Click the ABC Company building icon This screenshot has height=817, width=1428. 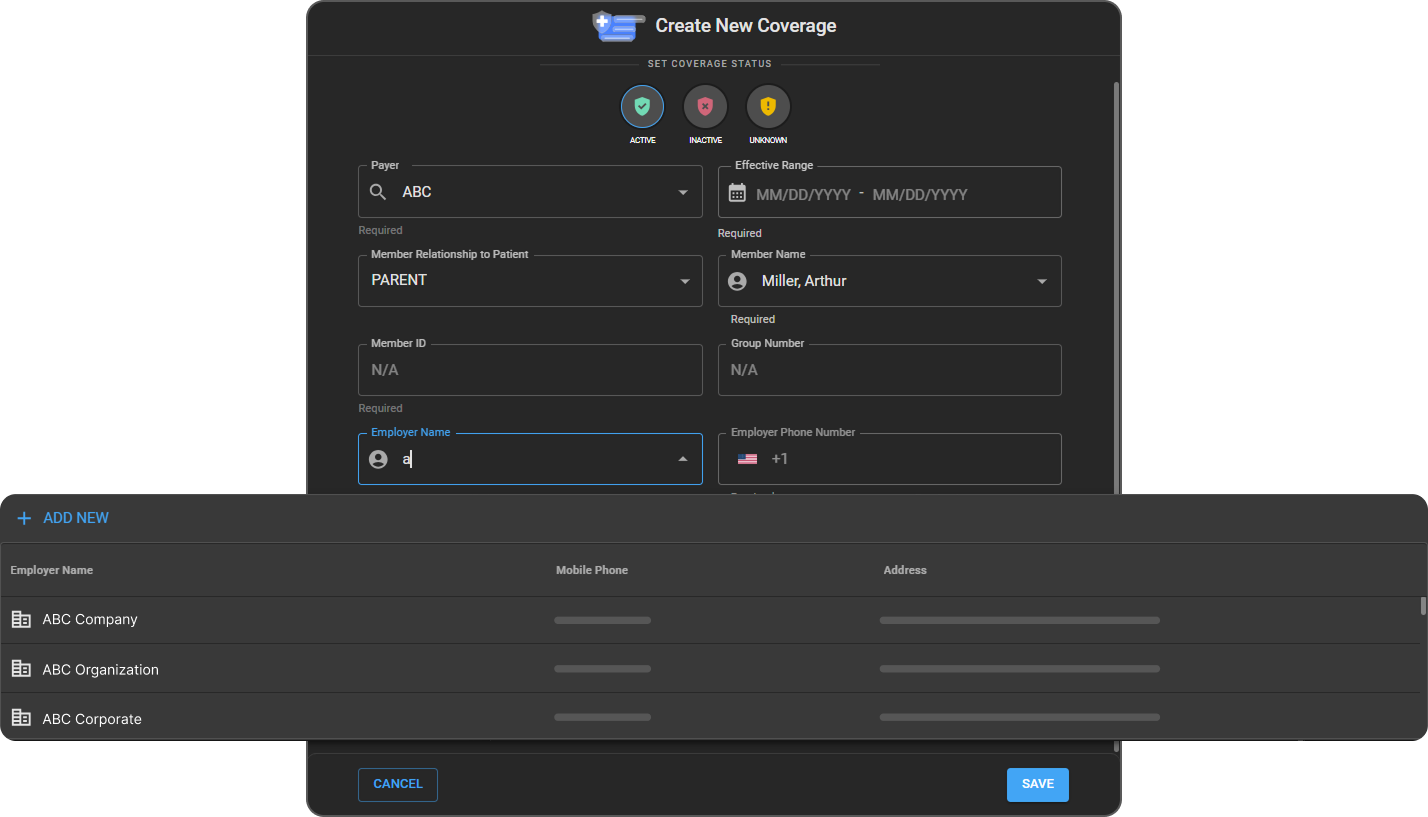coord(21,619)
